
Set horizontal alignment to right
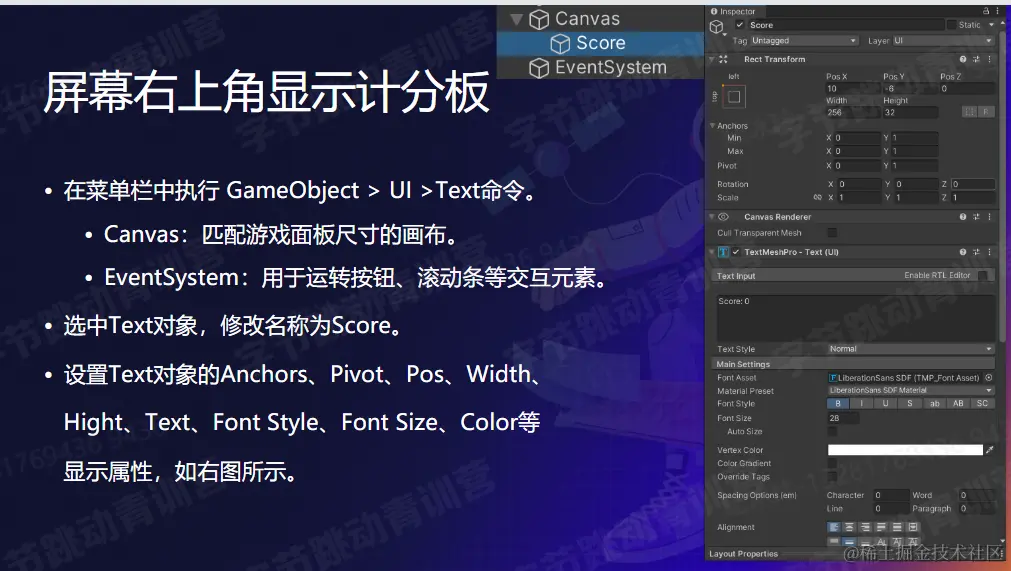point(865,527)
